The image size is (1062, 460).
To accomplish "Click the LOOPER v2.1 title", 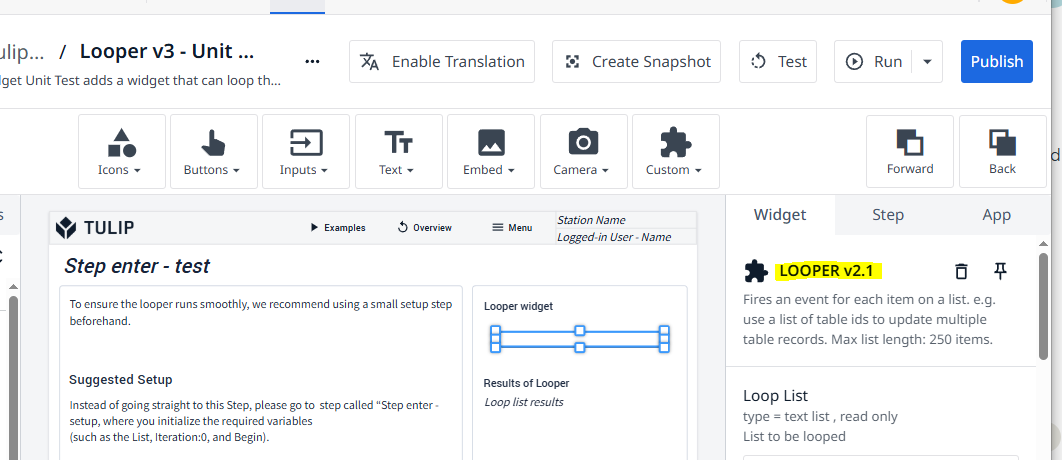I will pos(828,271).
